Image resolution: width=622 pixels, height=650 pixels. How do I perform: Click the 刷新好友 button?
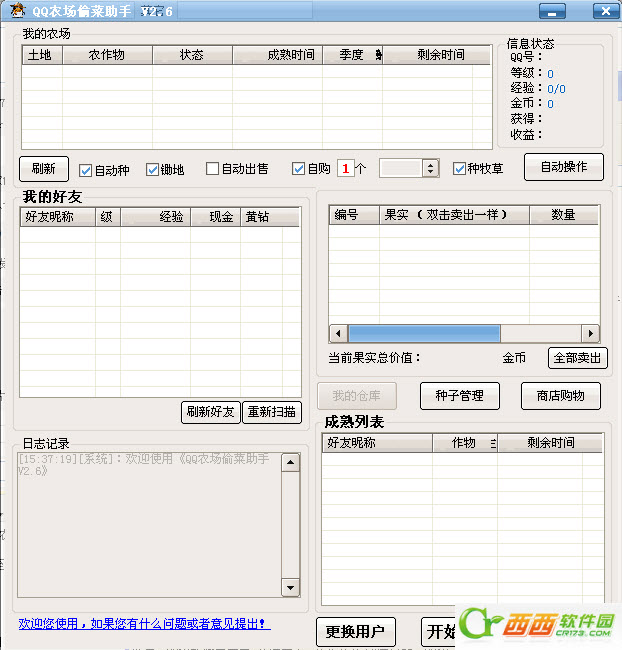pyautogui.click(x=211, y=412)
